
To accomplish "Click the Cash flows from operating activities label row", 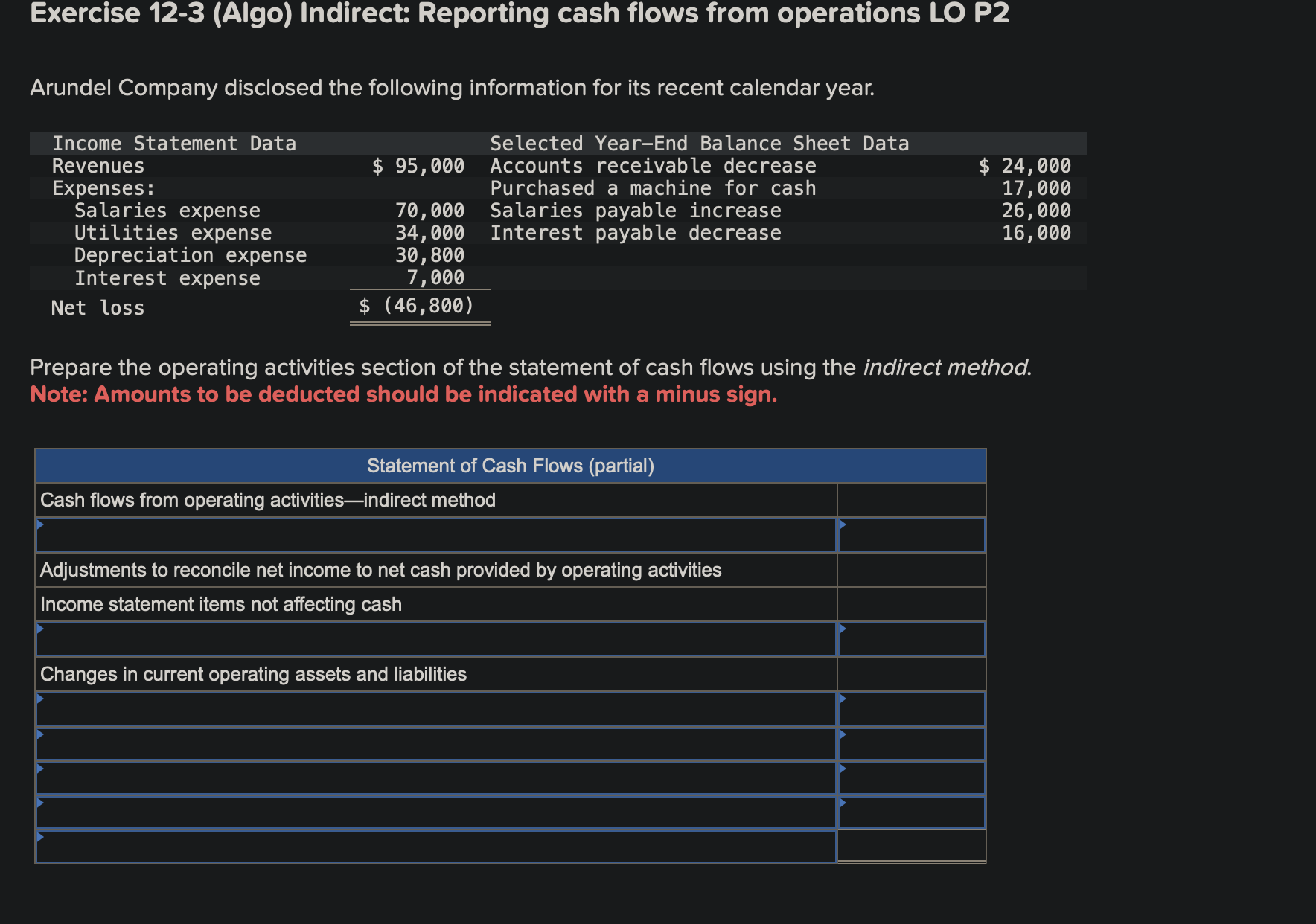I will pos(268,500).
